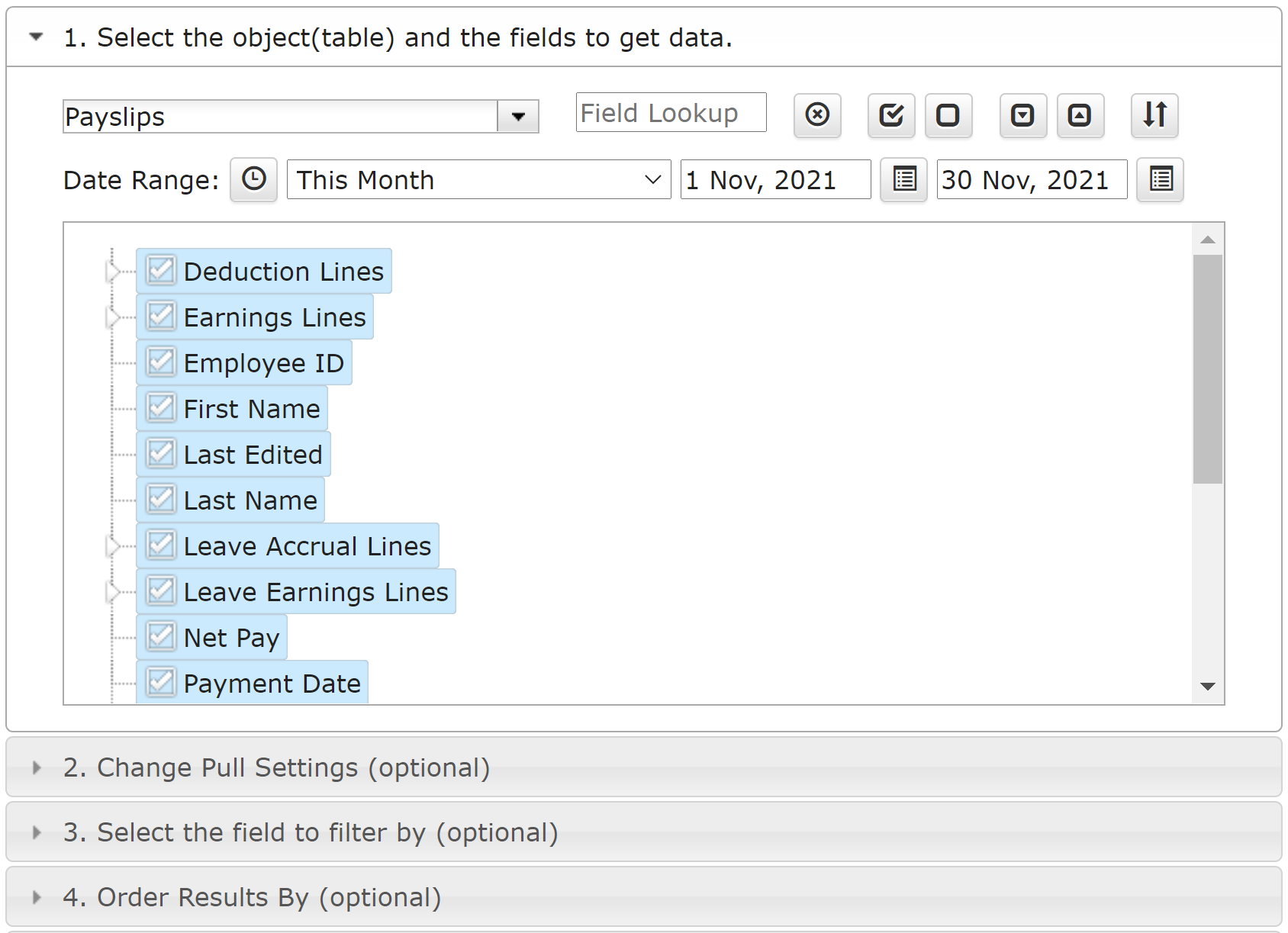Click the clear field lookup icon
Viewport: 1288px width, 933px height.
(817, 115)
